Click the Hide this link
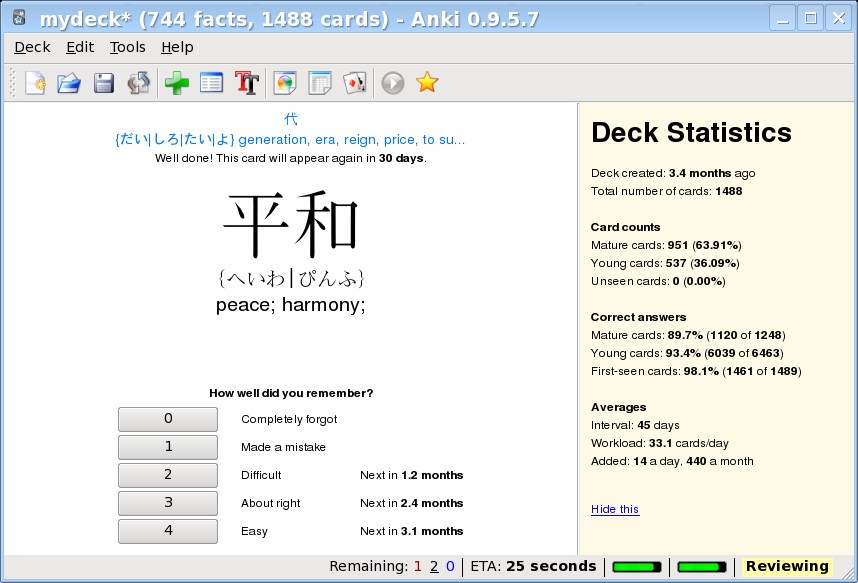Image resolution: width=858 pixels, height=583 pixels. (614, 509)
